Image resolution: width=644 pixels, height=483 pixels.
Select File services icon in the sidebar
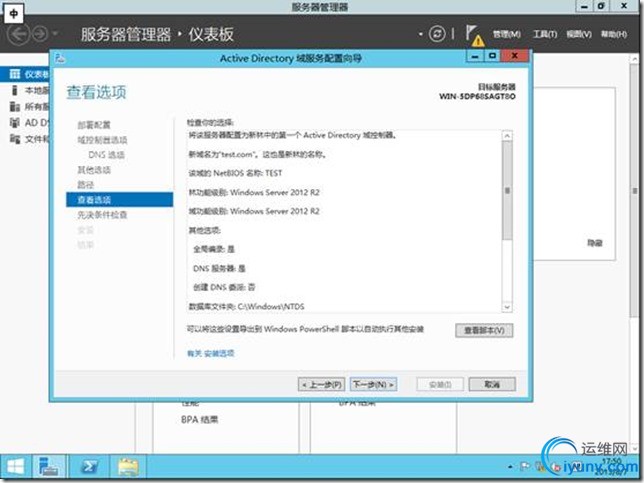pos(15,139)
